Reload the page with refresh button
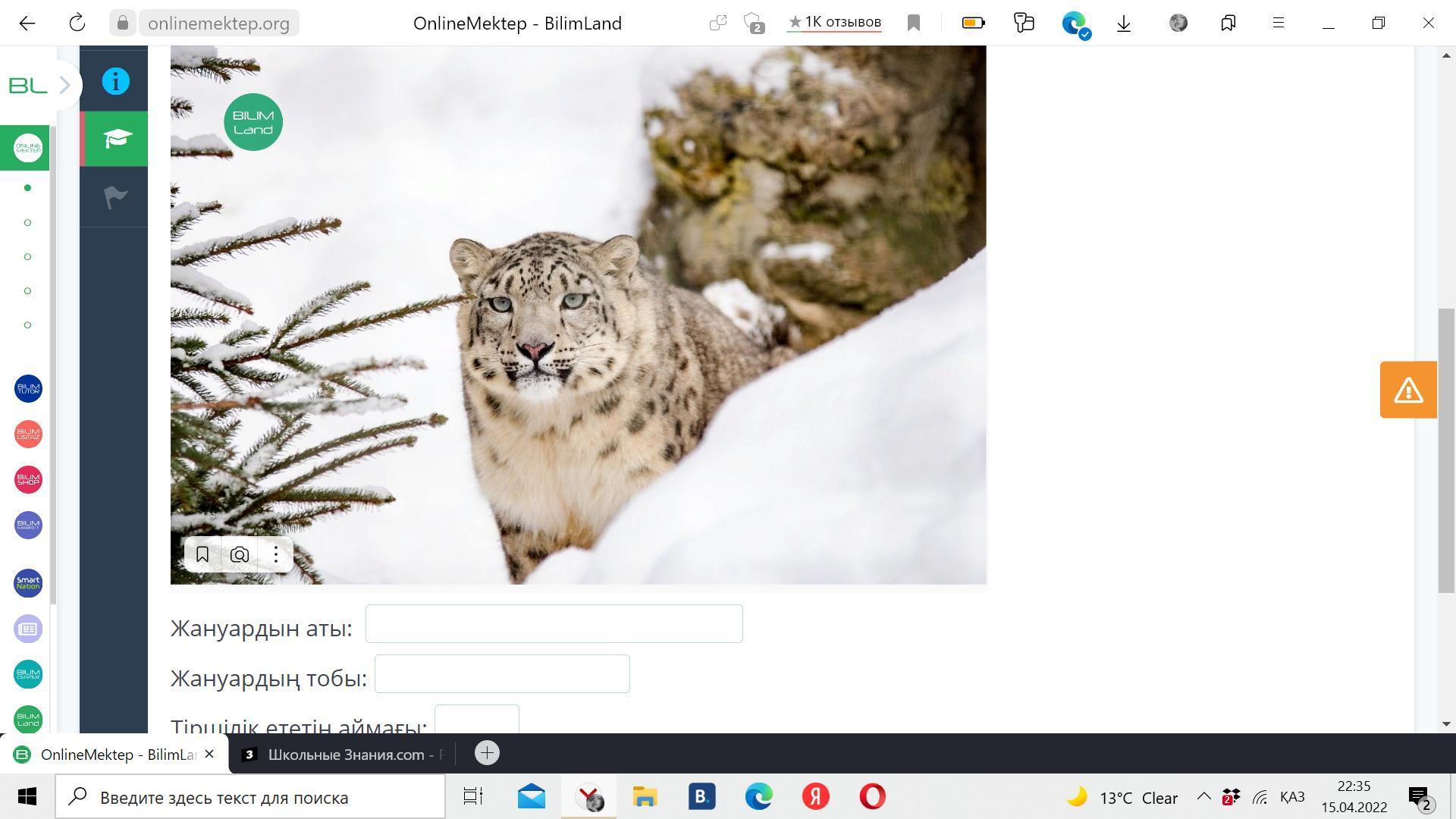This screenshot has width=1456, height=819. tap(77, 23)
